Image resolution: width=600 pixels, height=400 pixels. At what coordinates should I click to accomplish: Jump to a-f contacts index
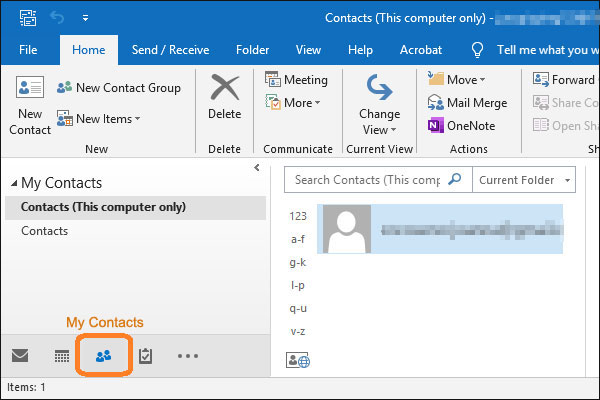coord(298,240)
